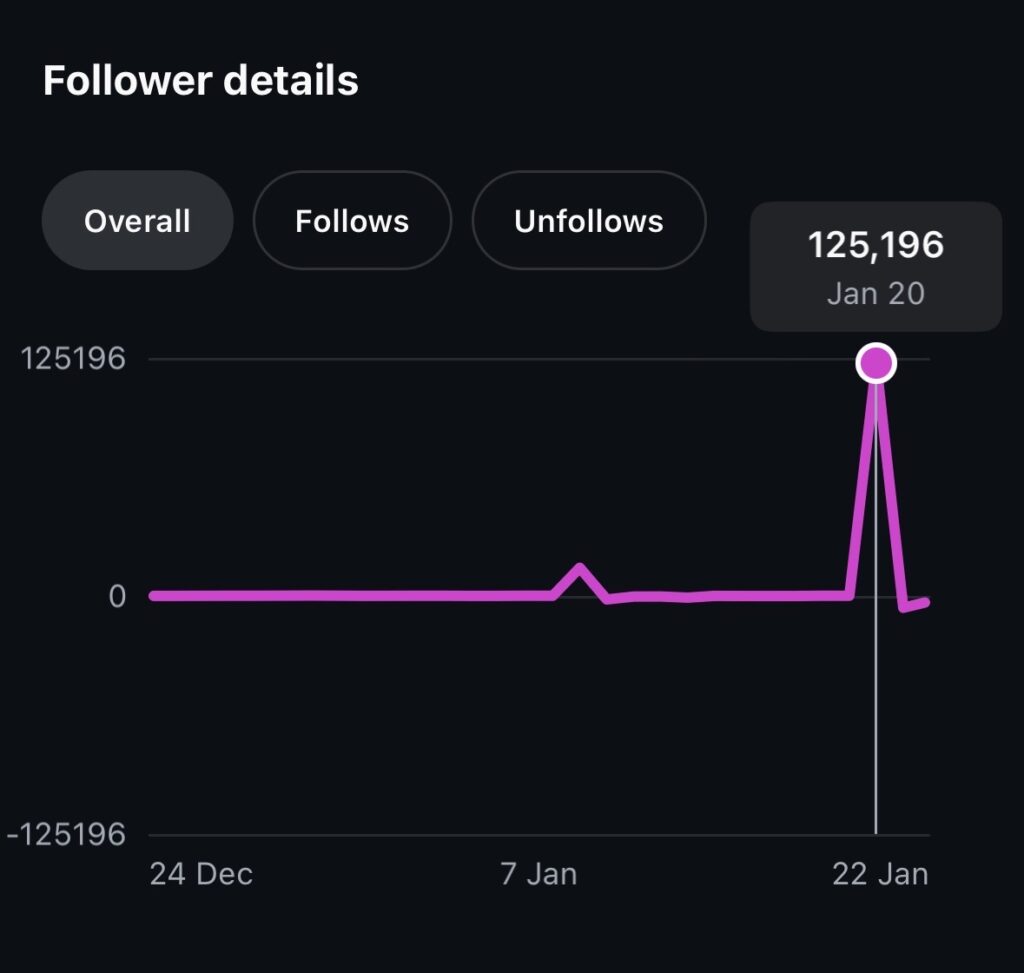The width and height of the screenshot is (1024, 973).
Task: Switch to the Follows tab
Action: coord(352,221)
